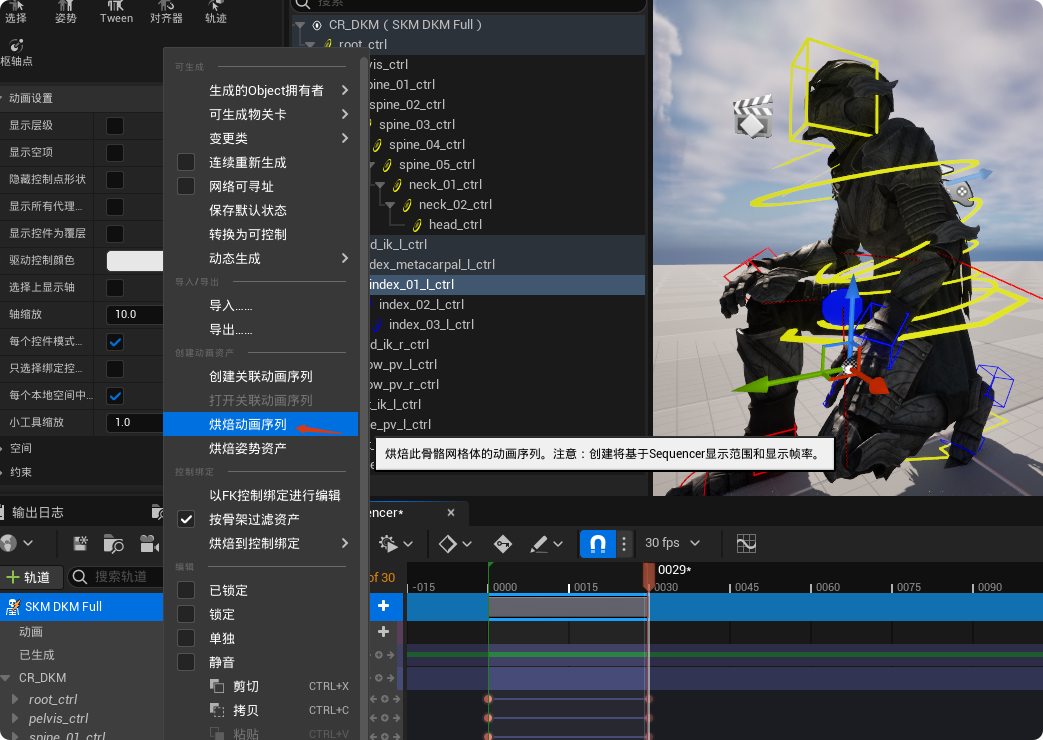1043x740 pixels.
Task: Toggle the 隐藏控制点形状 checkbox
Action: (x=115, y=180)
